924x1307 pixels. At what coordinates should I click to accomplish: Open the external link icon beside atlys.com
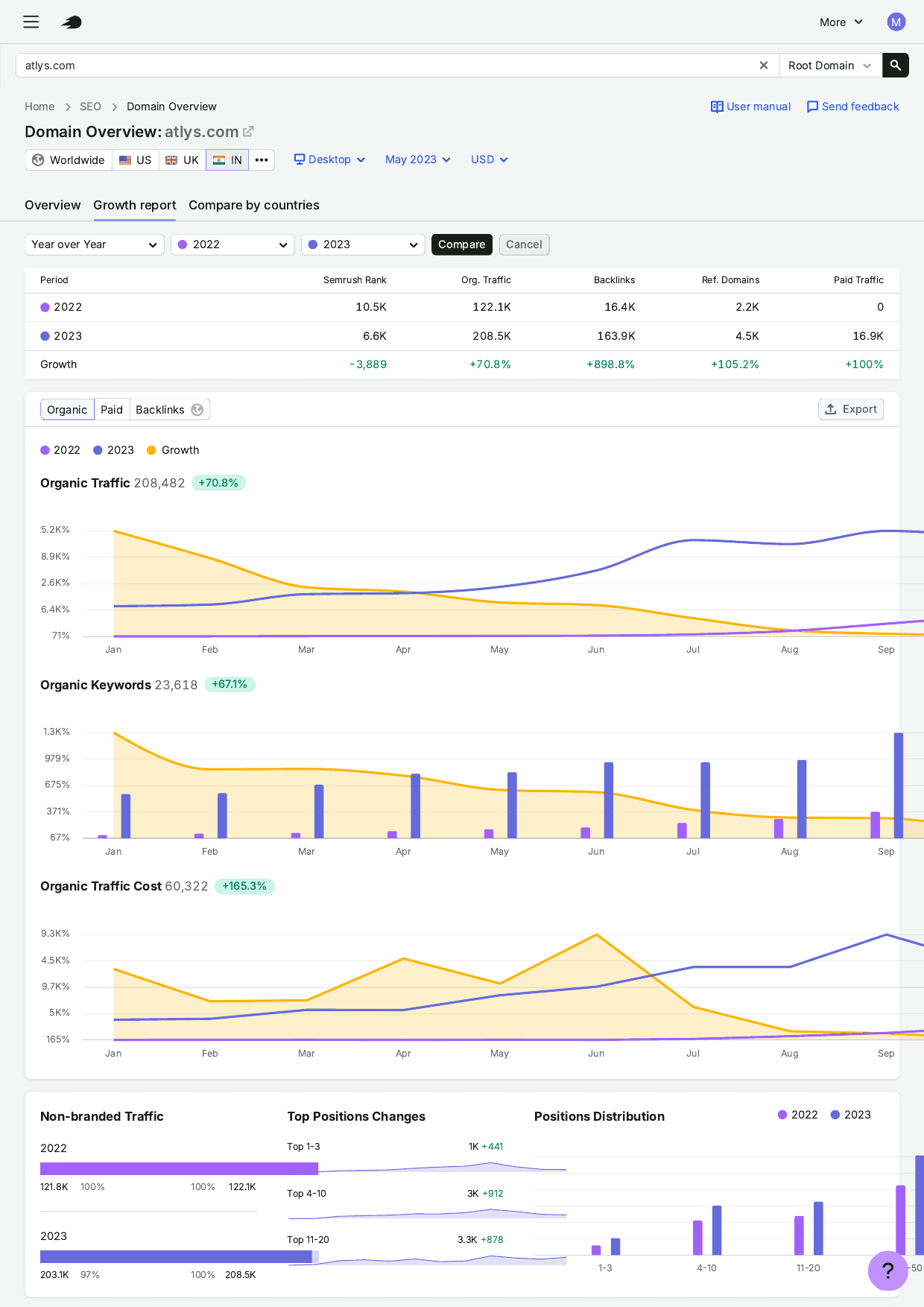[x=249, y=131]
